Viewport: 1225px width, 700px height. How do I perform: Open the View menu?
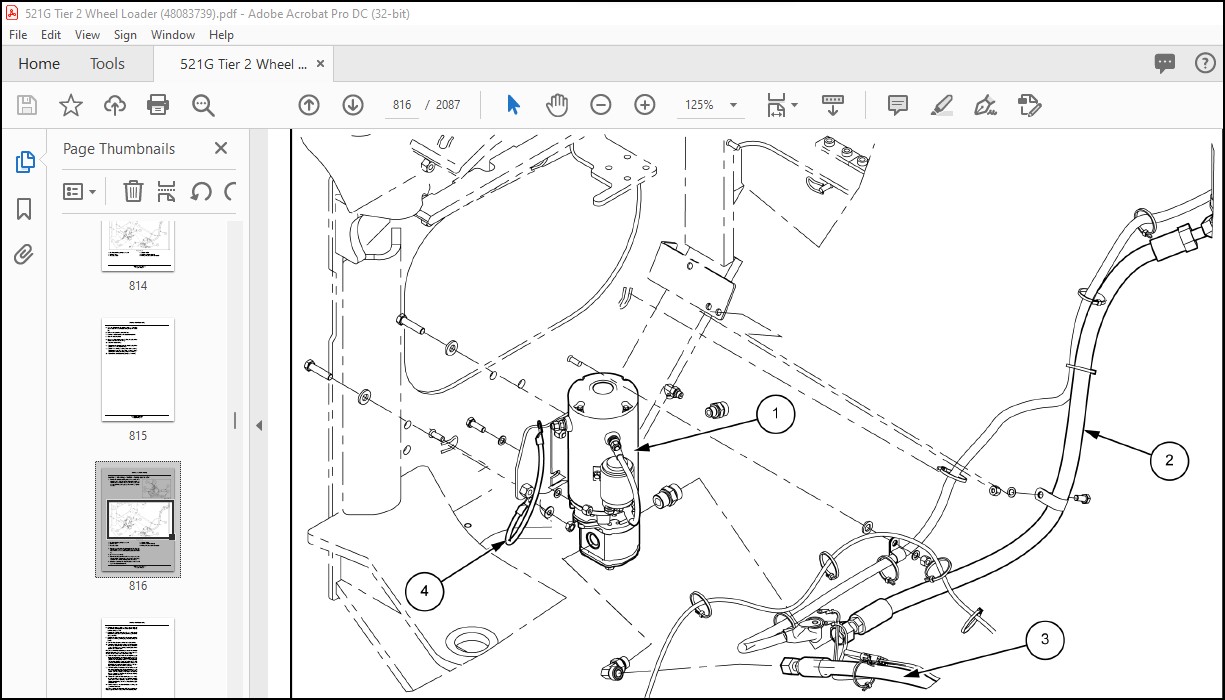click(x=88, y=34)
